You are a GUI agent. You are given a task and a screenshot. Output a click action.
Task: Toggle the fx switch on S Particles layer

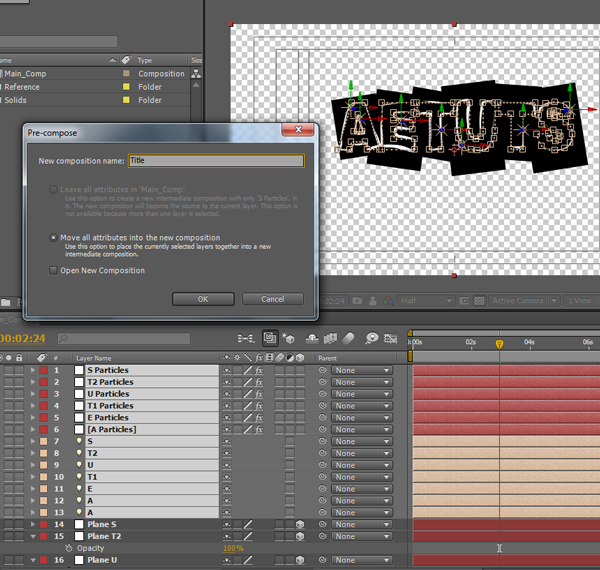pos(259,370)
